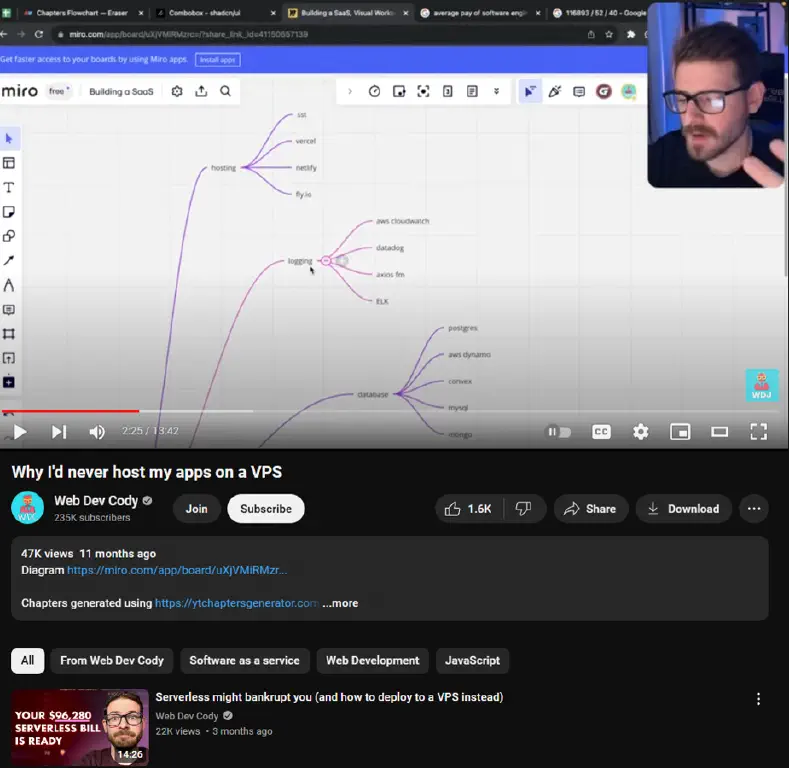Subscribe to Web Dev Cody
The width and height of the screenshot is (789, 768).
pyautogui.click(x=266, y=509)
